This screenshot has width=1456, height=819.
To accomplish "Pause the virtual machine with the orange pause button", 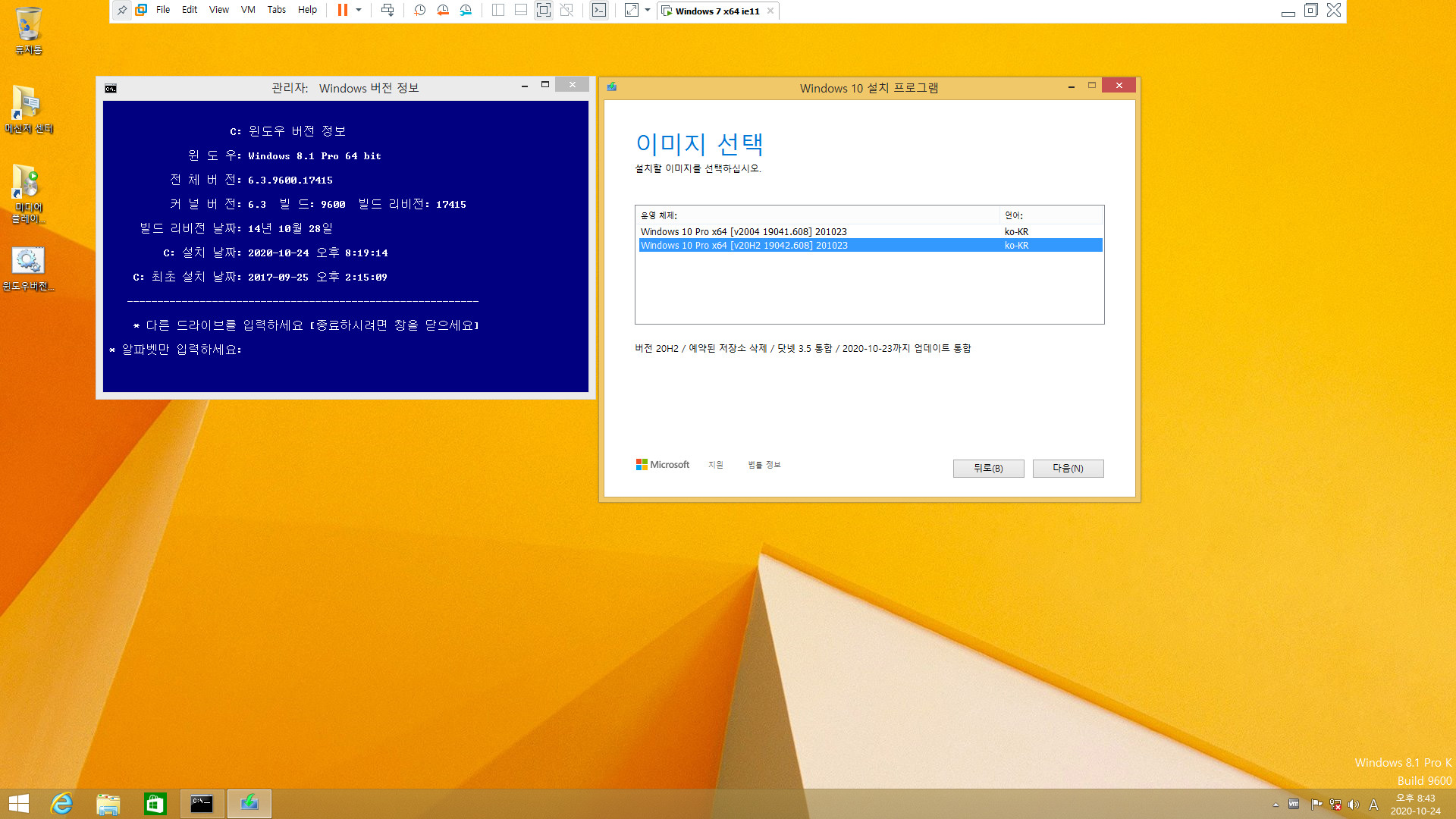I will (x=343, y=11).
